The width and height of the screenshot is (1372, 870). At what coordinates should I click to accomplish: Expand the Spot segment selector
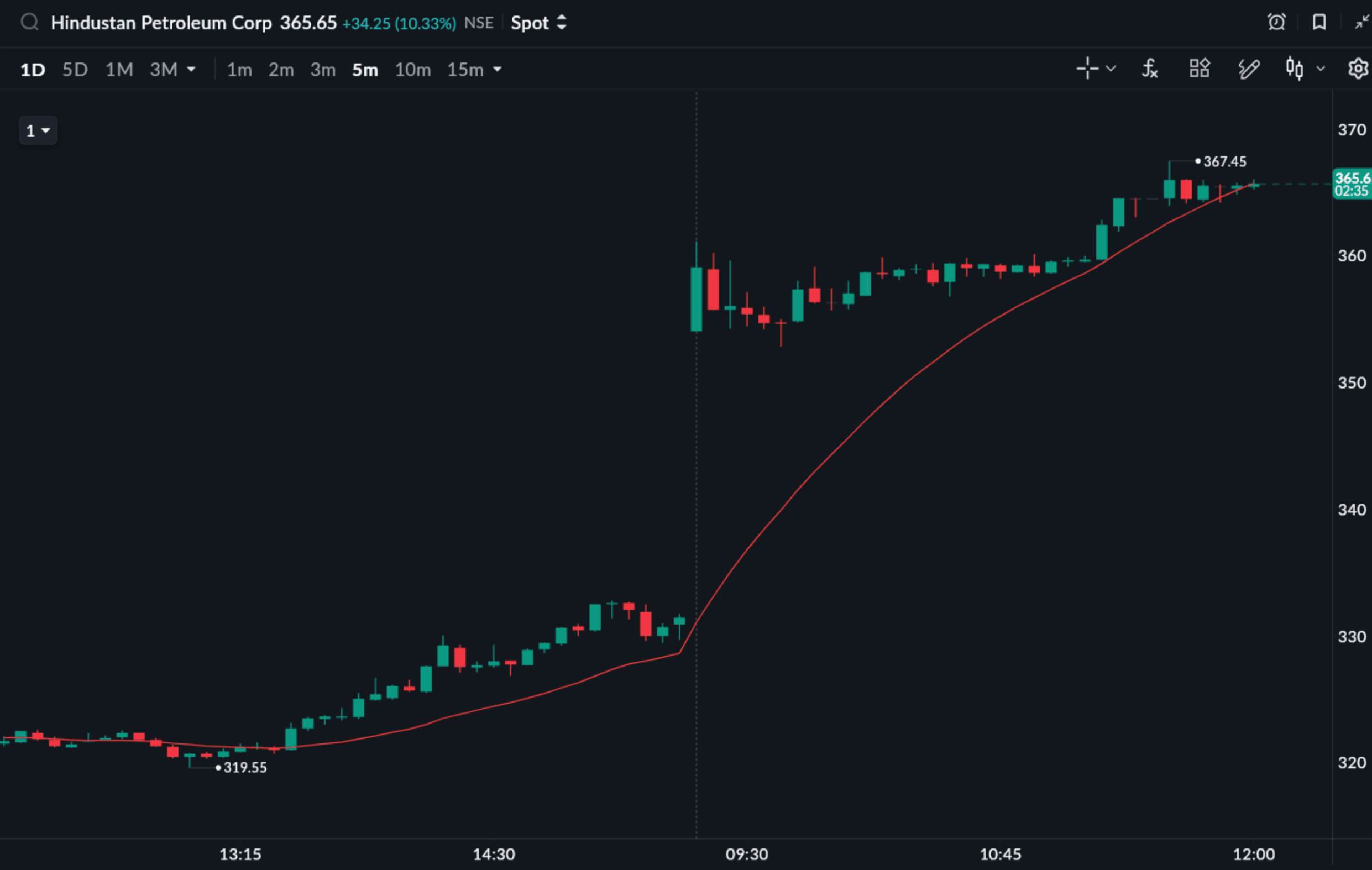point(538,23)
